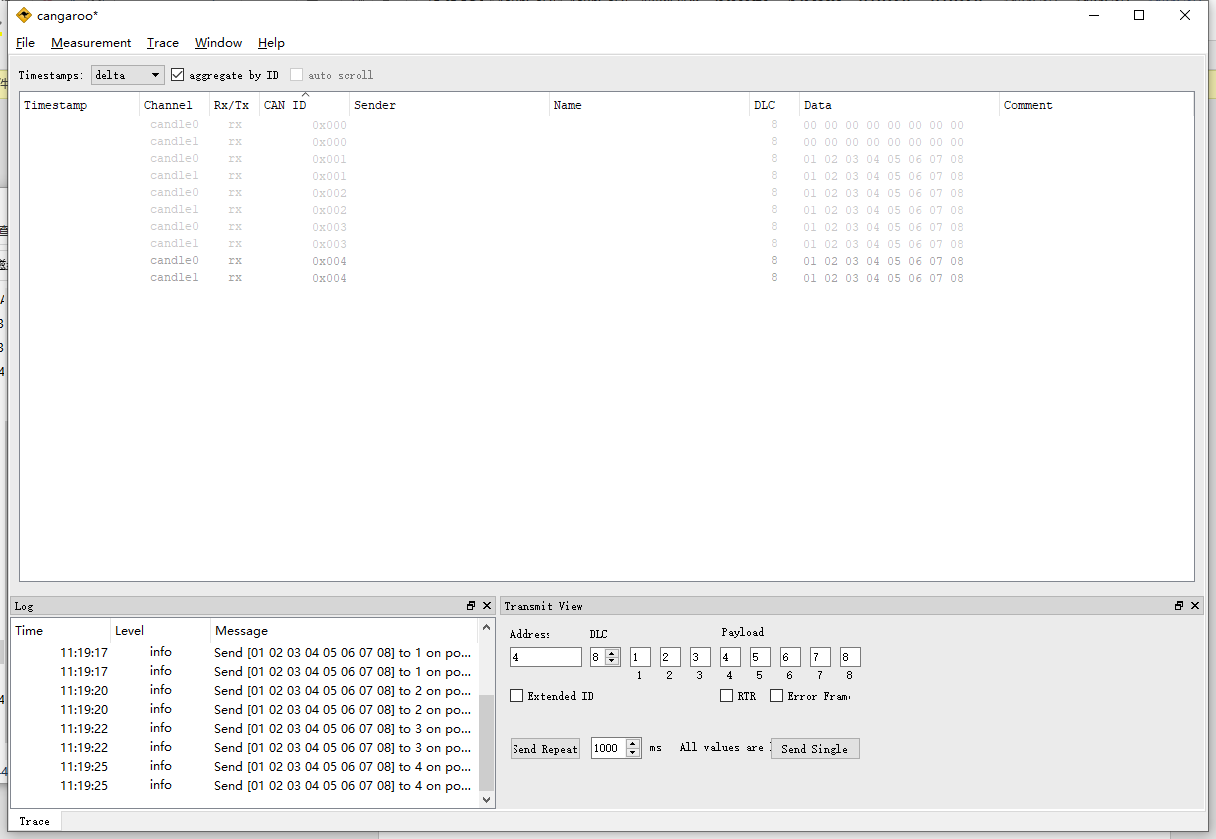Close the Transmit View panel

click(x=1195, y=606)
